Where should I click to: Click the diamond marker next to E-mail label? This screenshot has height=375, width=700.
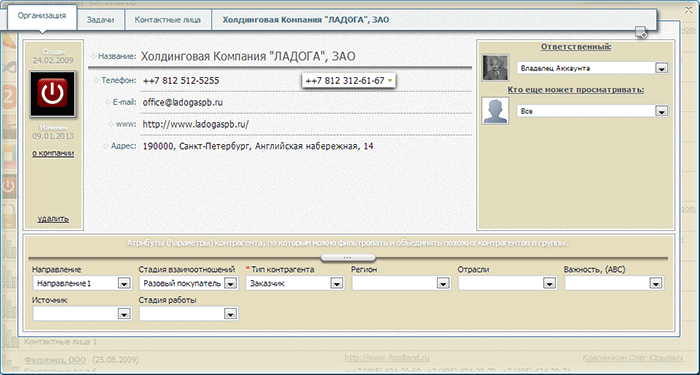(x=108, y=102)
